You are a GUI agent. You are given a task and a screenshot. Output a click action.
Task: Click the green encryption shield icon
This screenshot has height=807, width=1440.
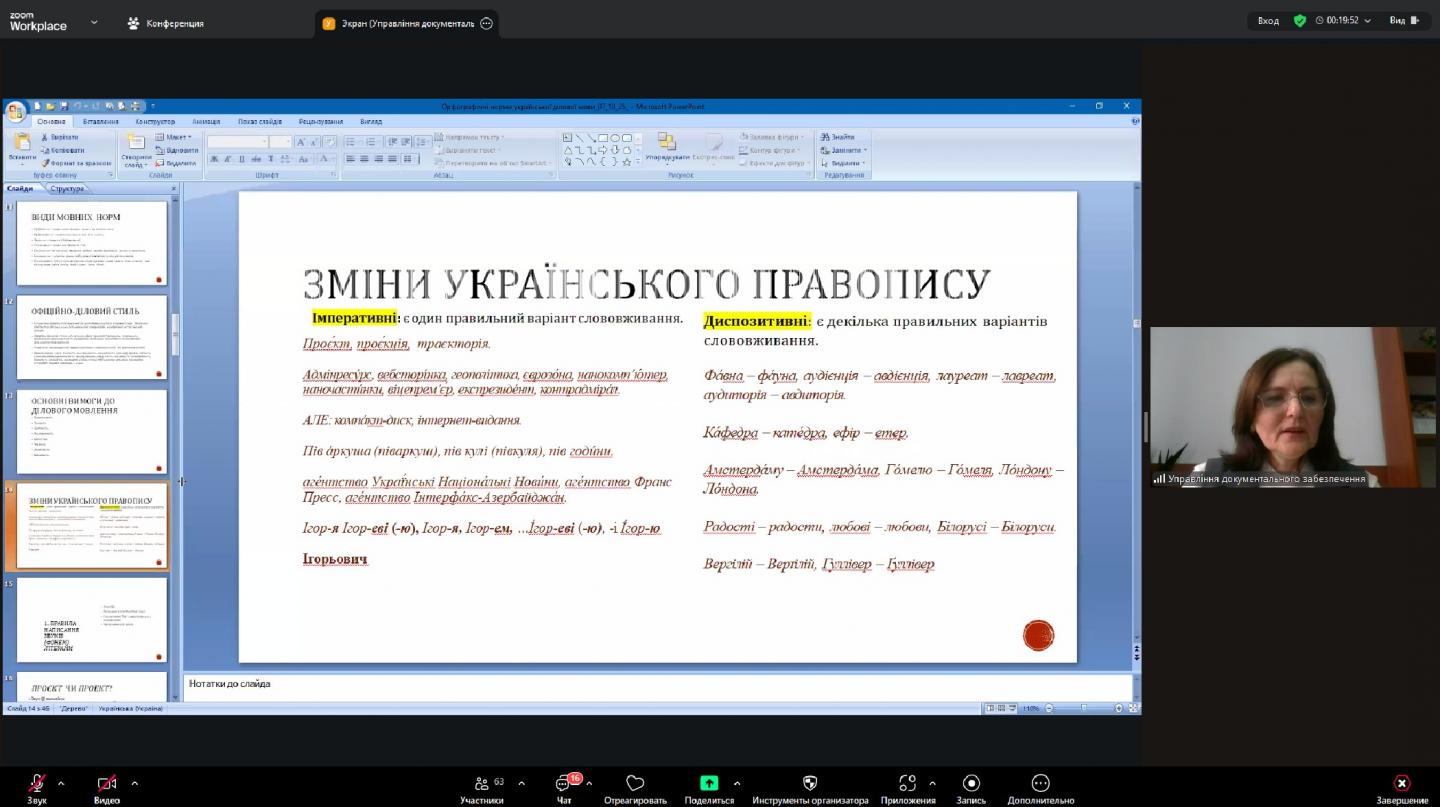(x=1299, y=21)
